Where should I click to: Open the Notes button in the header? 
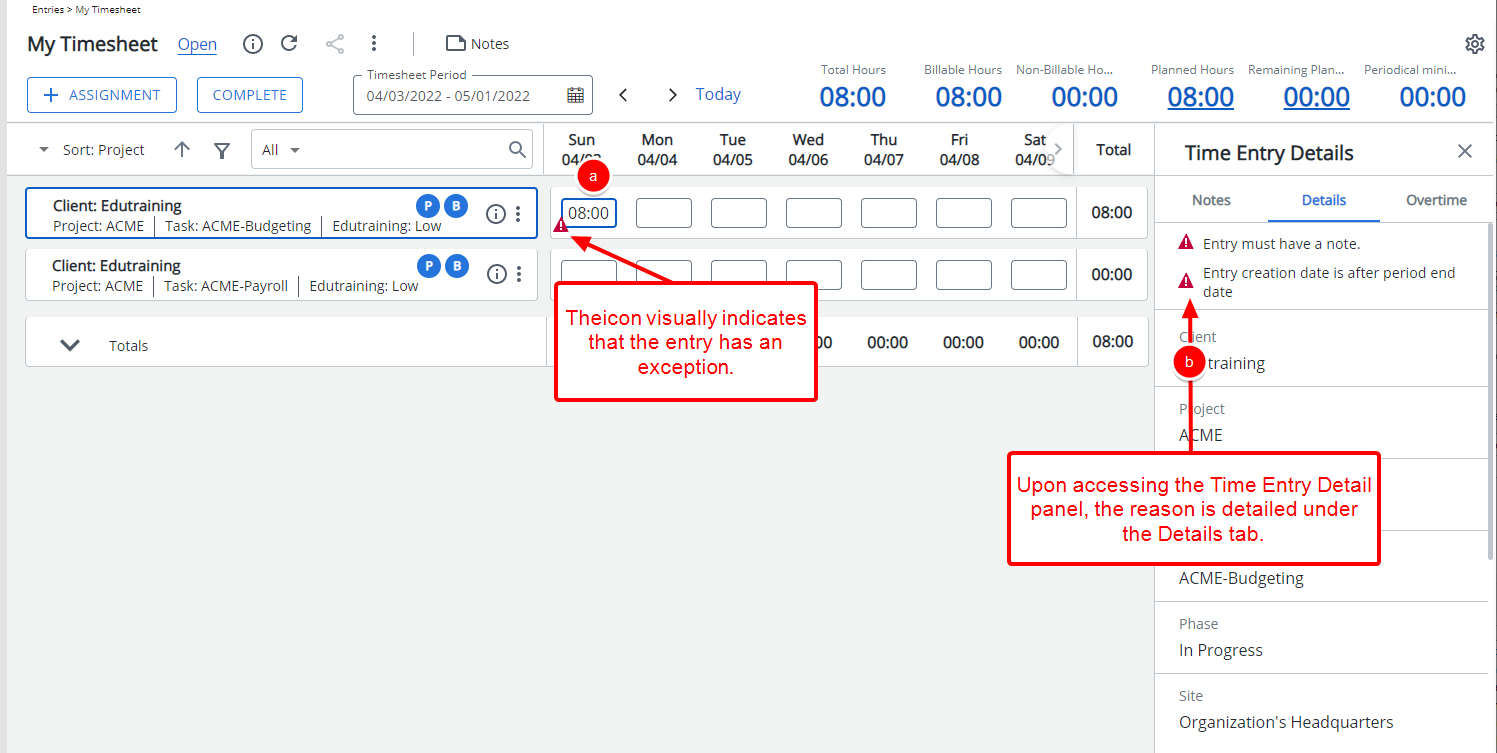(x=477, y=44)
